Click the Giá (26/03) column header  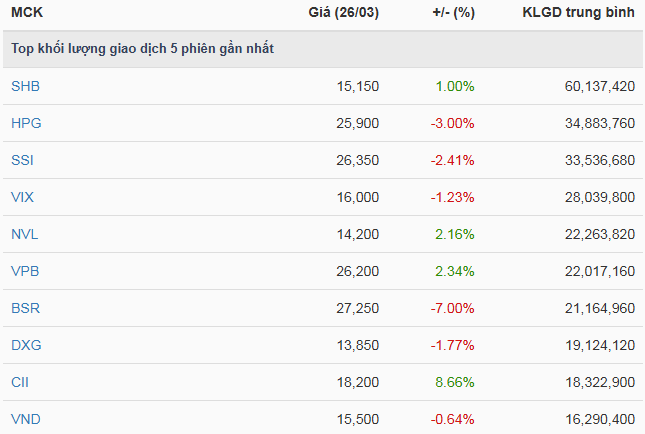click(344, 13)
